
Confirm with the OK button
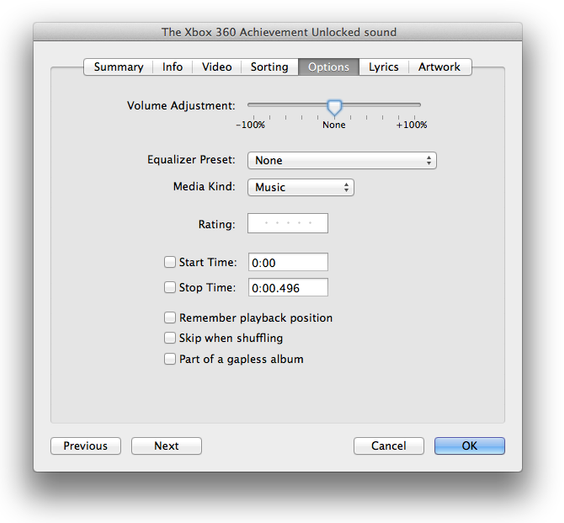pyautogui.click(x=470, y=446)
